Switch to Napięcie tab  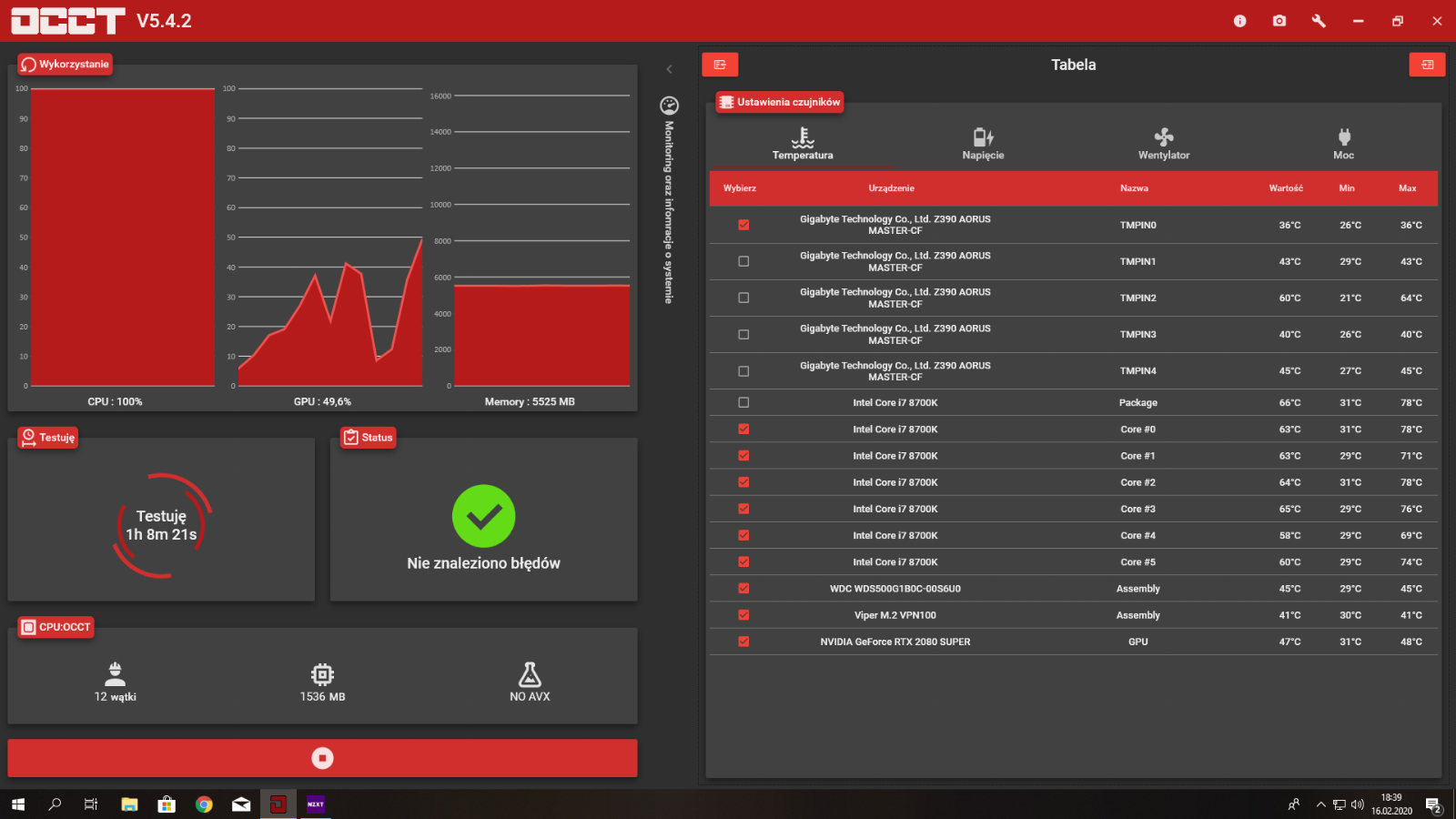983,144
